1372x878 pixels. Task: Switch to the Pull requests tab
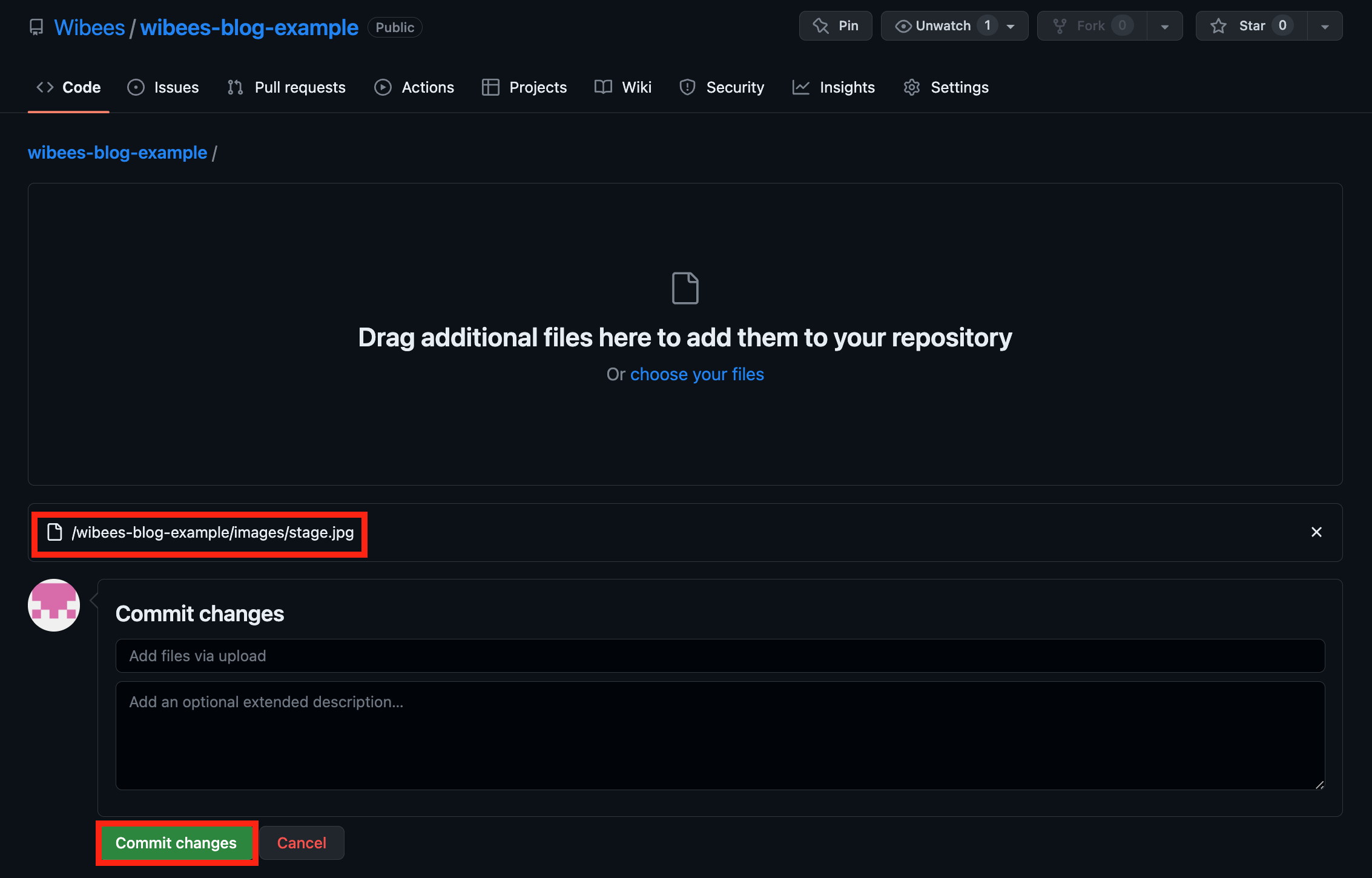(286, 87)
